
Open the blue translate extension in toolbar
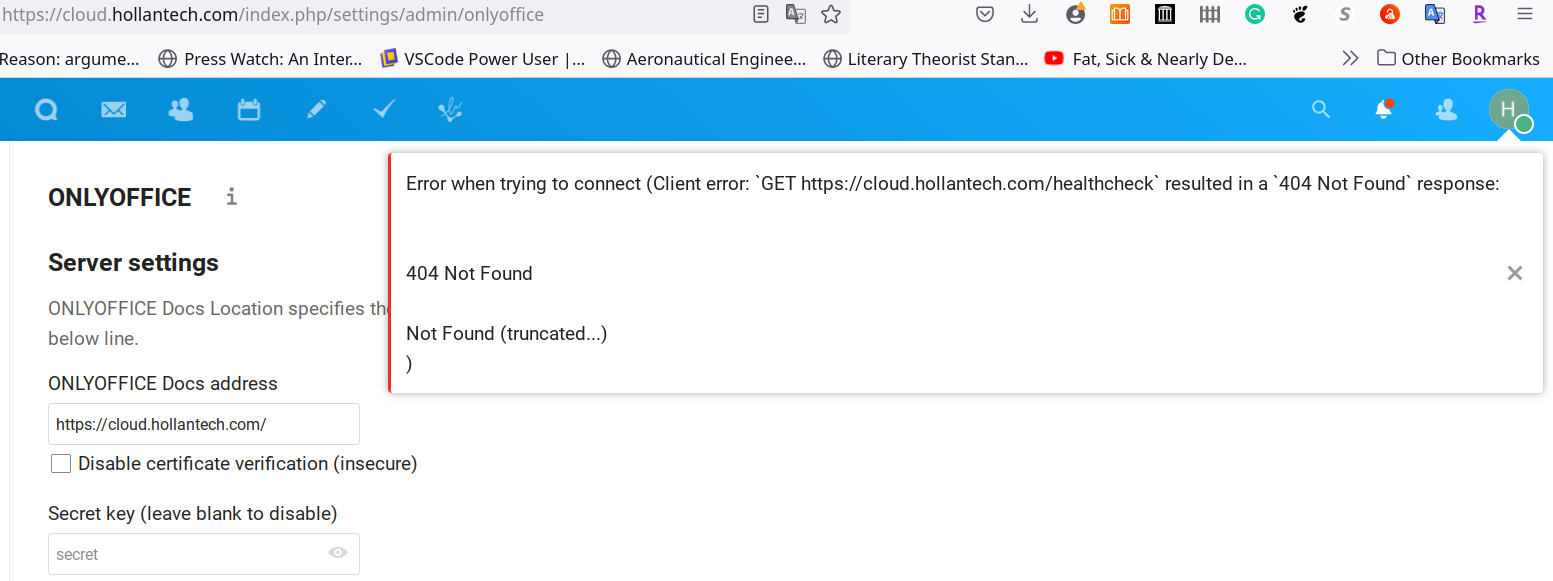click(1435, 14)
